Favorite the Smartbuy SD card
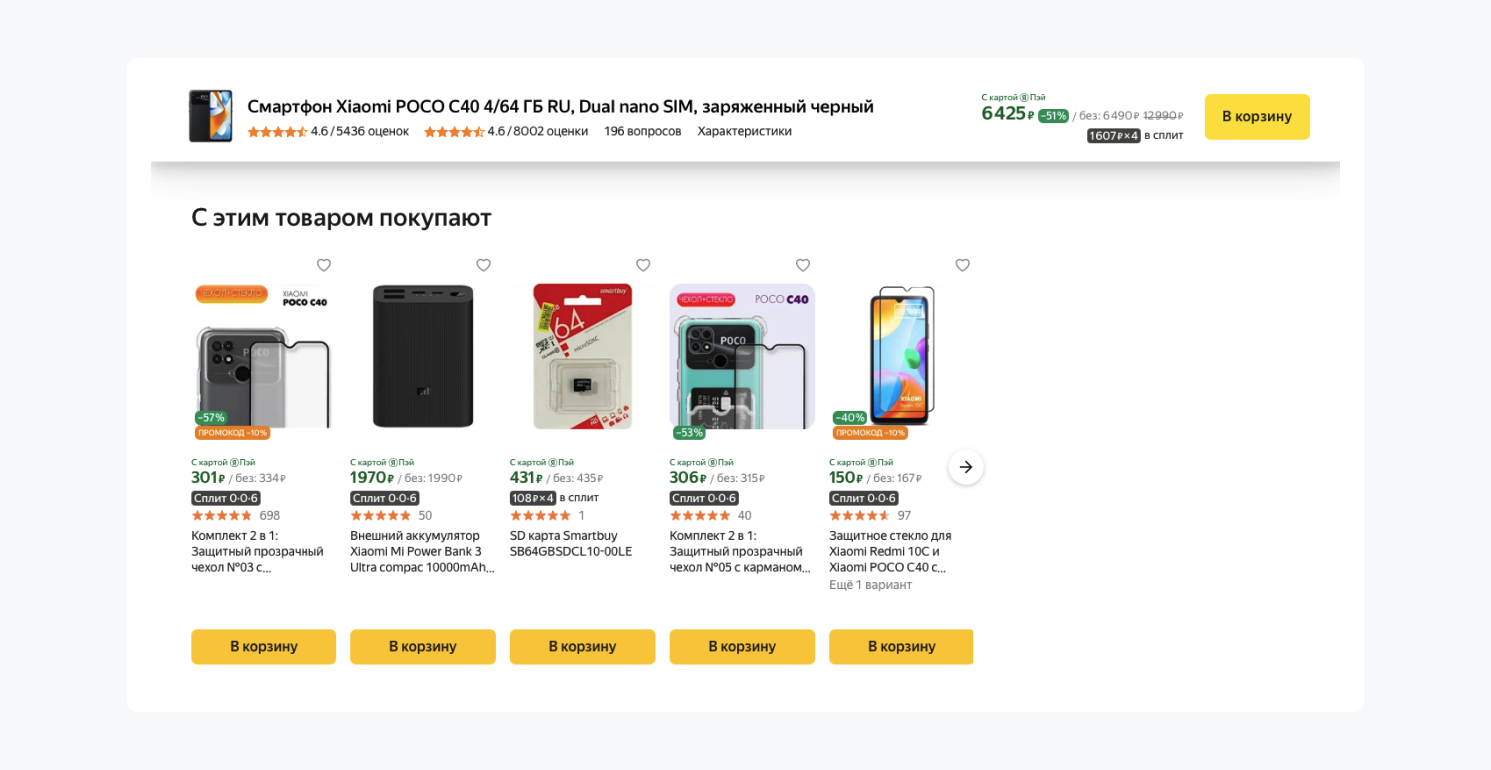The height and width of the screenshot is (770, 1491). pos(643,265)
